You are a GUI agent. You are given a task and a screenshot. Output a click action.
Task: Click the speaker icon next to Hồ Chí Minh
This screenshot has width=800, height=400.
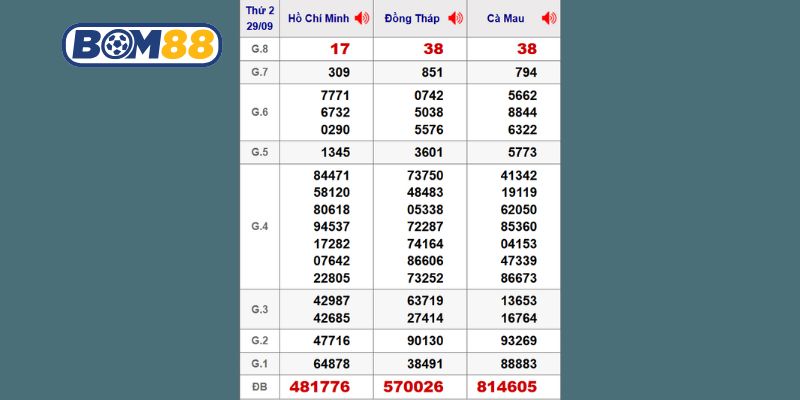362,18
